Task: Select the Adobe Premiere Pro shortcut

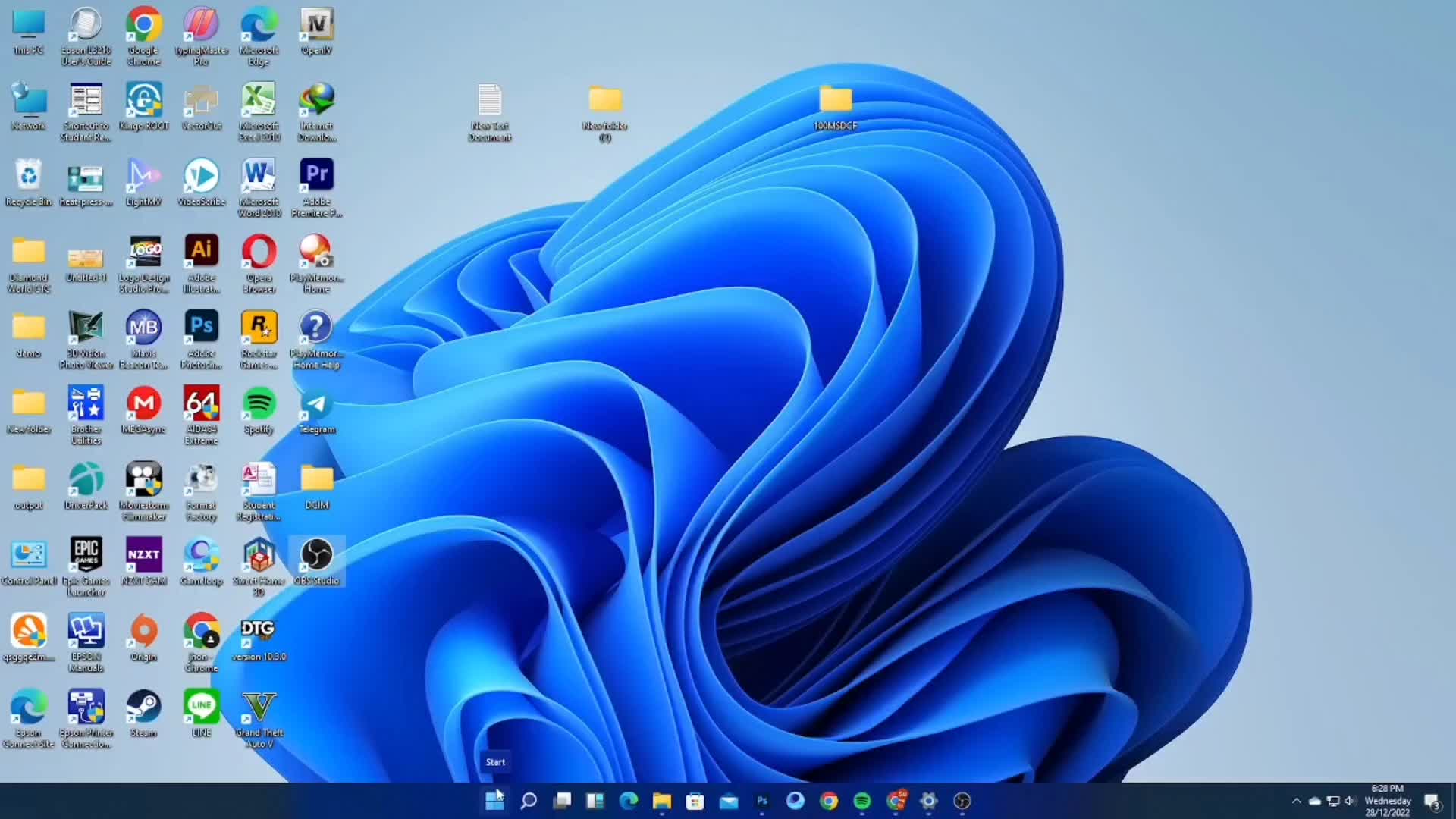Action: 316,188
